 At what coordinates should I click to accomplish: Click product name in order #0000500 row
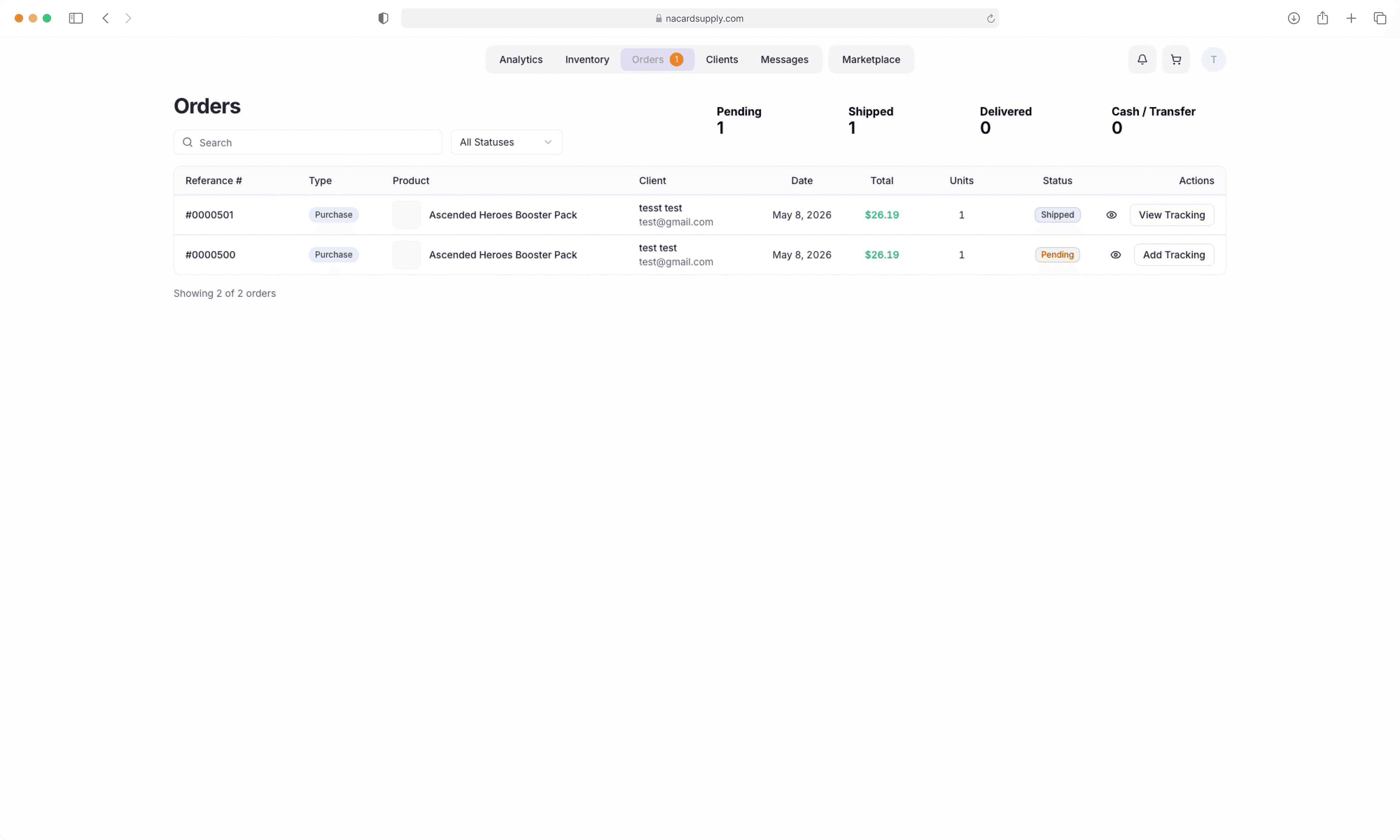tap(502, 255)
